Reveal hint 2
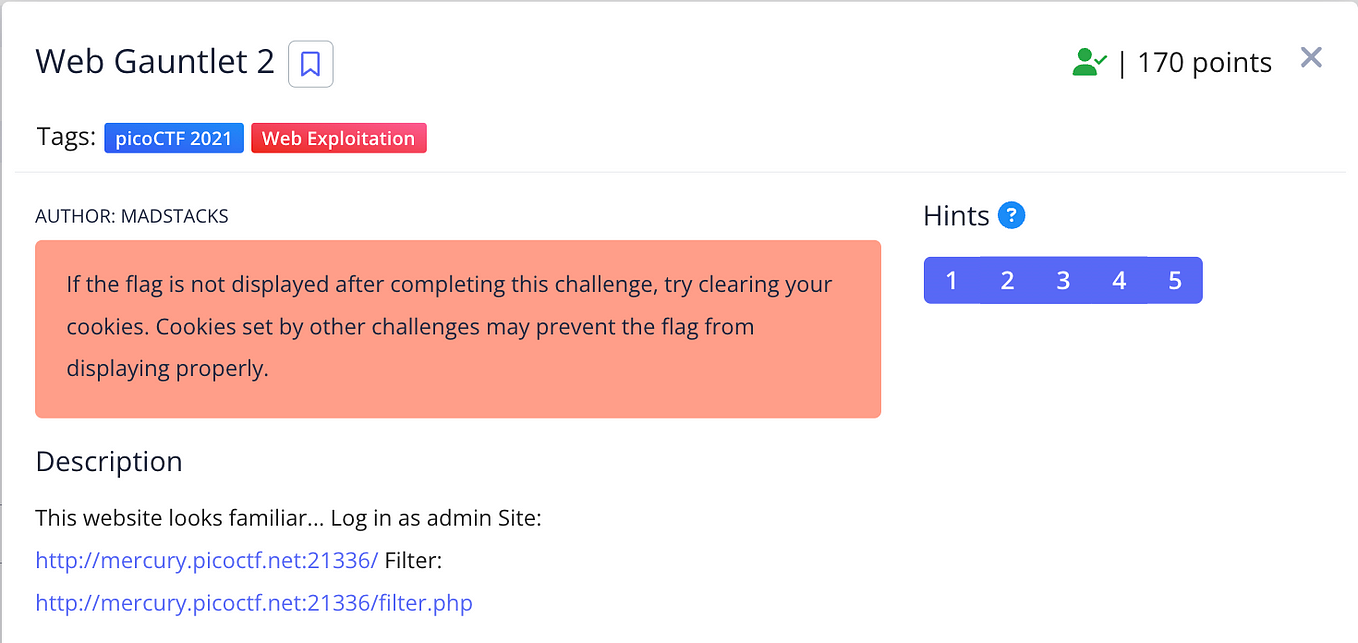Screen dimensions: 1358x643 [1007, 281]
